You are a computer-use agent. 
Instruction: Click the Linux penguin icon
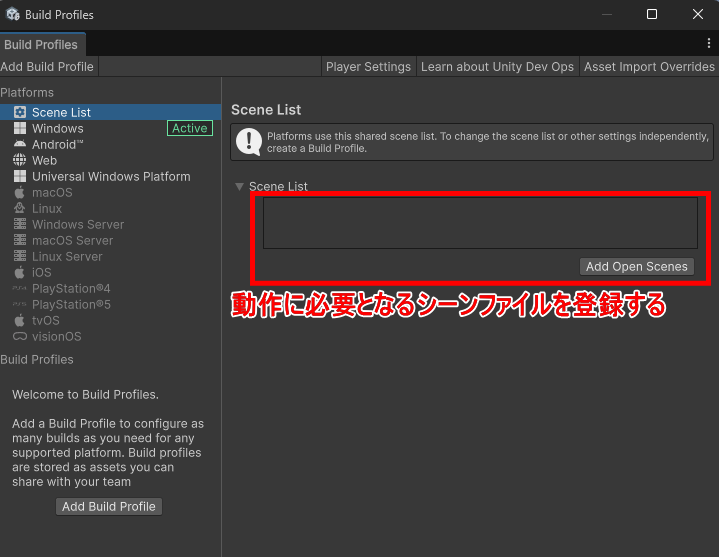(x=20, y=208)
